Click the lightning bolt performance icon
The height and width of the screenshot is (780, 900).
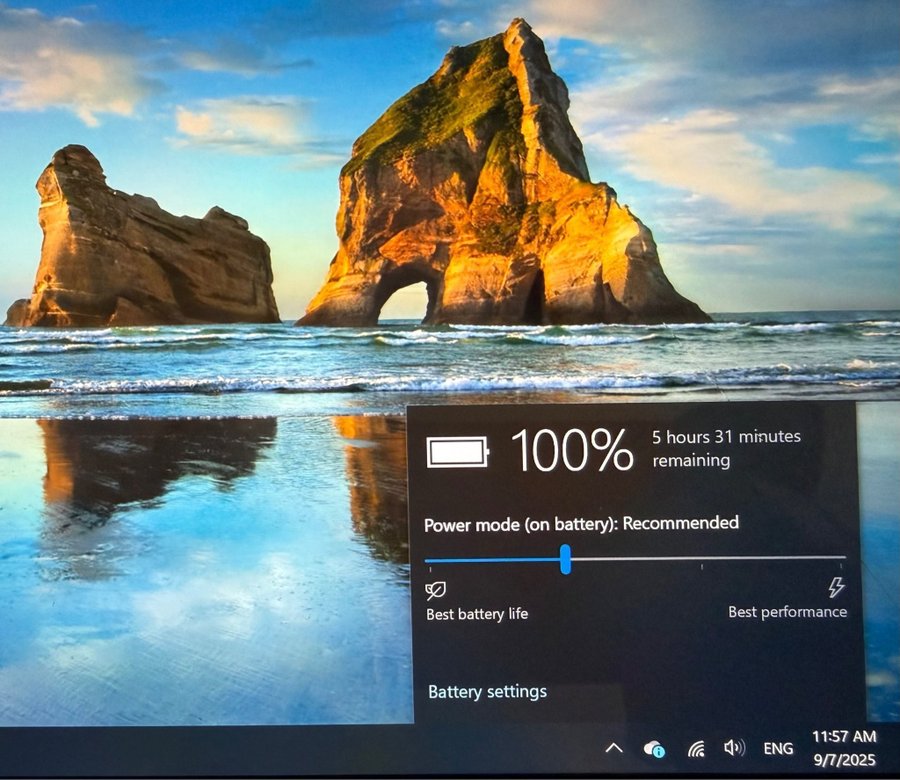[x=836, y=587]
